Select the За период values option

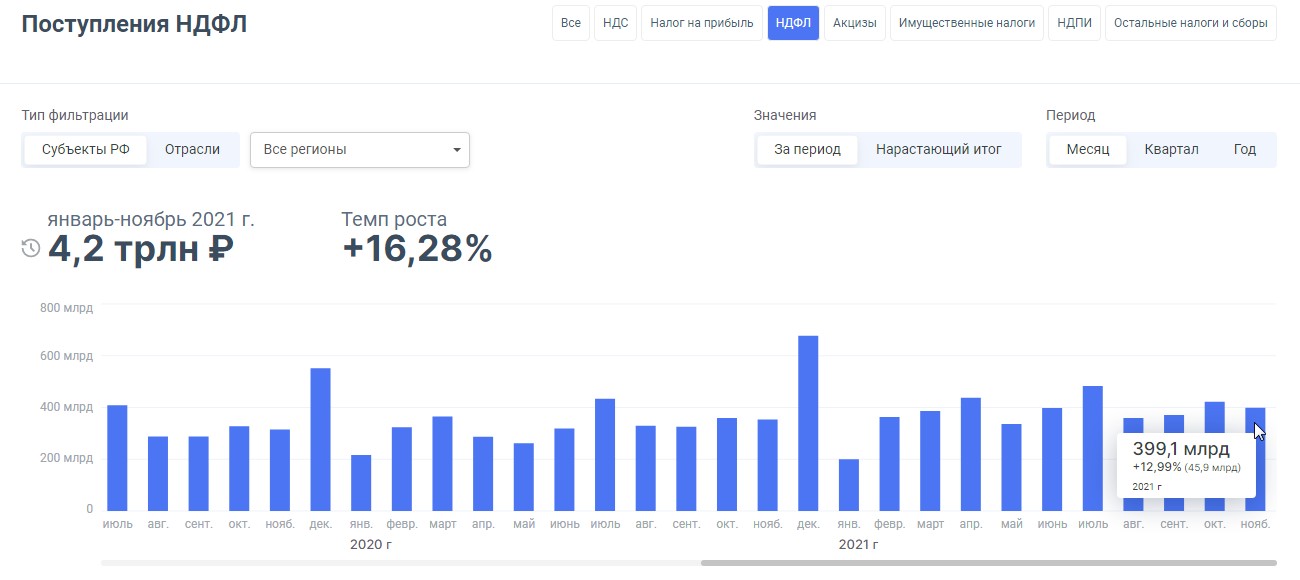point(807,150)
